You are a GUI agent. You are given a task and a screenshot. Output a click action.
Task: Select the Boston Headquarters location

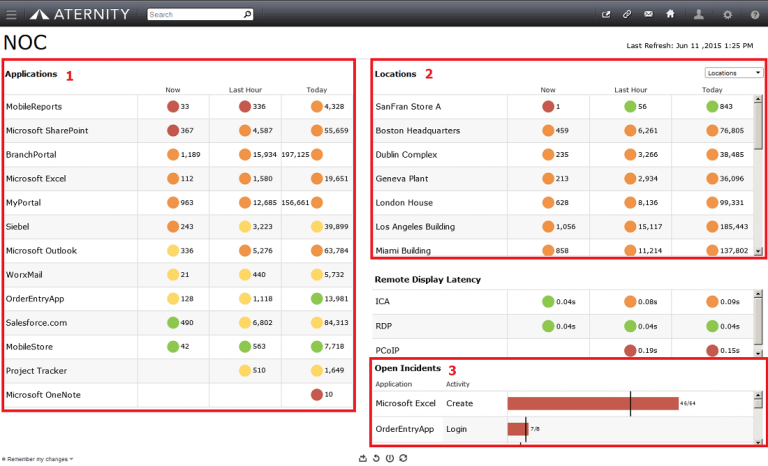418,130
